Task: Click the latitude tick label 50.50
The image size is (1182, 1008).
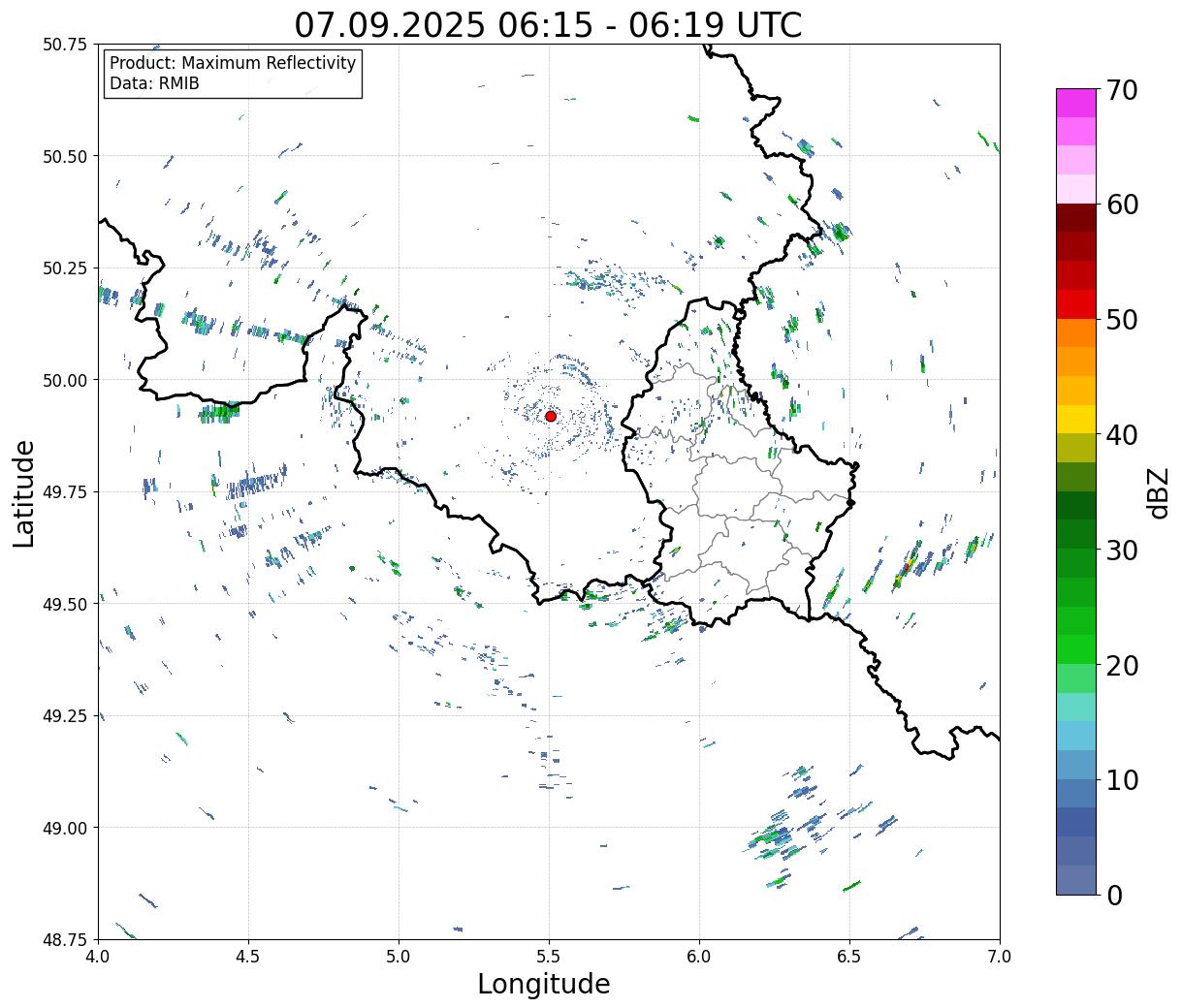Action: (x=65, y=156)
